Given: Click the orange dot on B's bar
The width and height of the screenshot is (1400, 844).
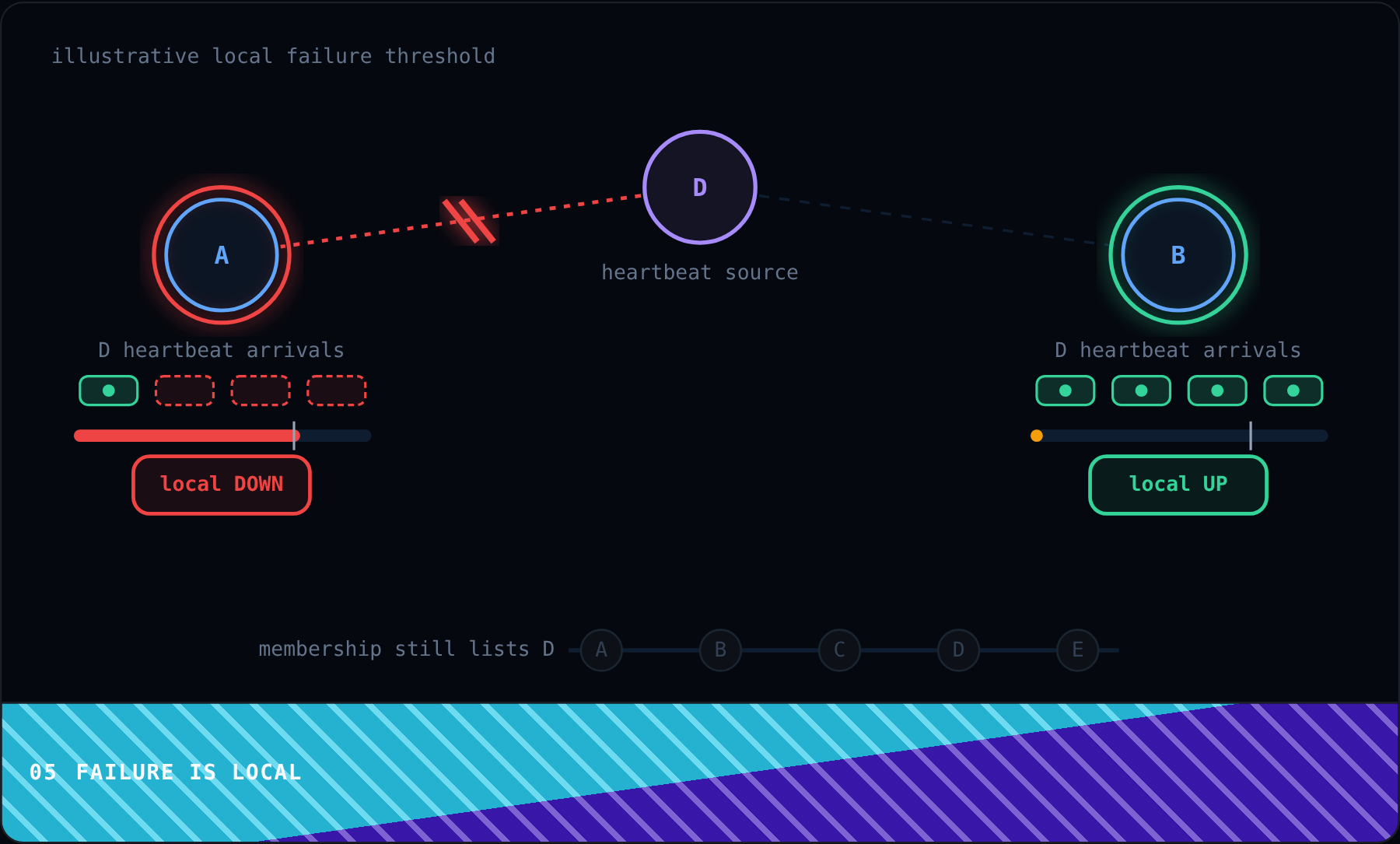Looking at the screenshot, I should pyautogui.click(x=1037, y=436).
